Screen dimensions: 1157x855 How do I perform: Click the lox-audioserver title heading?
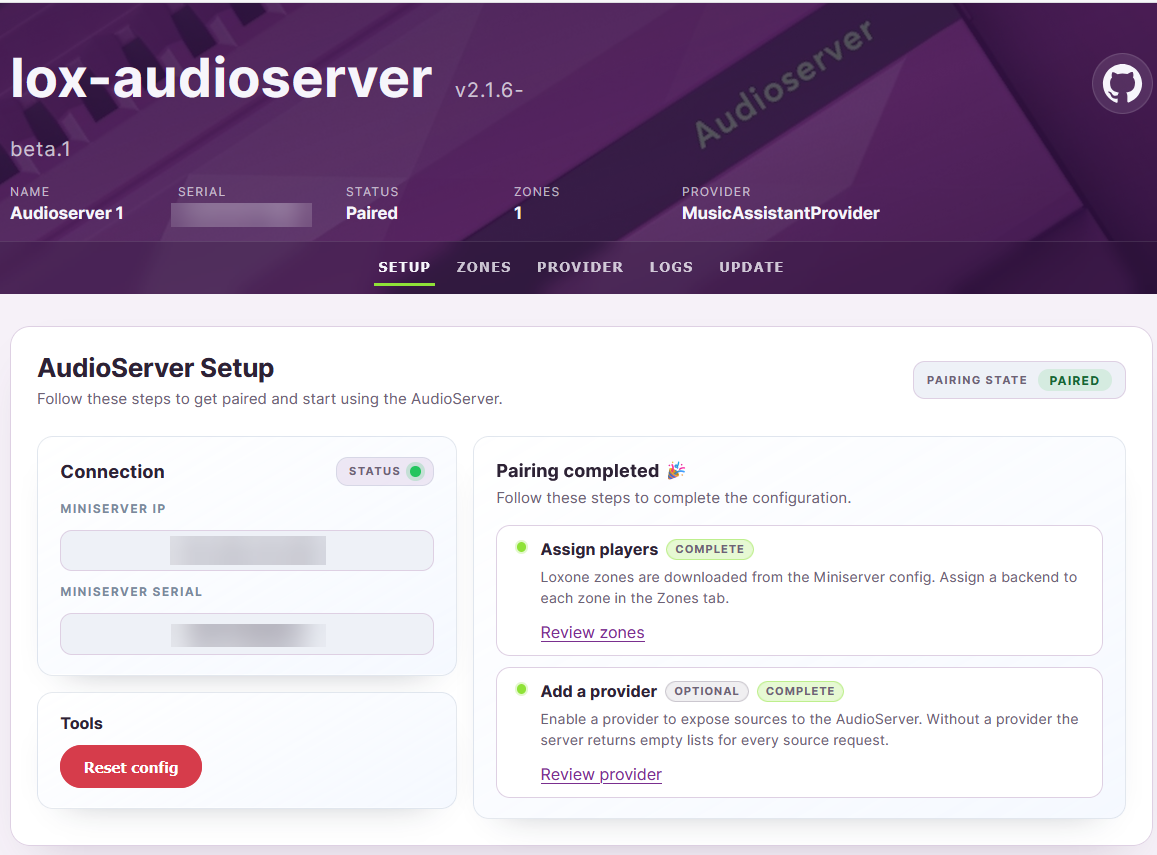(221, 78)
